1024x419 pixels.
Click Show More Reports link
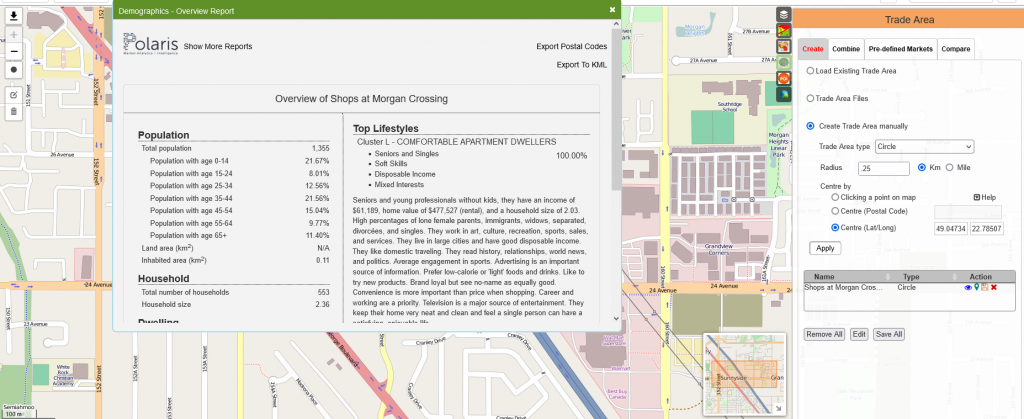click(x=217, y=46)
